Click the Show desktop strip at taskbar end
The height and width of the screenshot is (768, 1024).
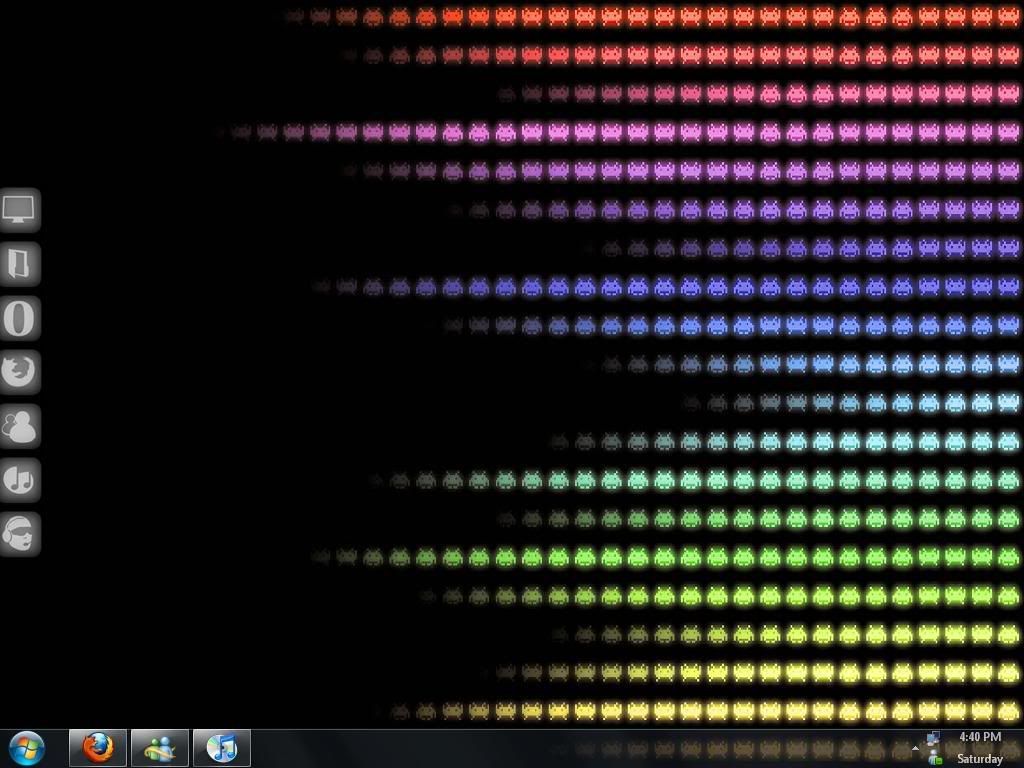click(1018, 748)
